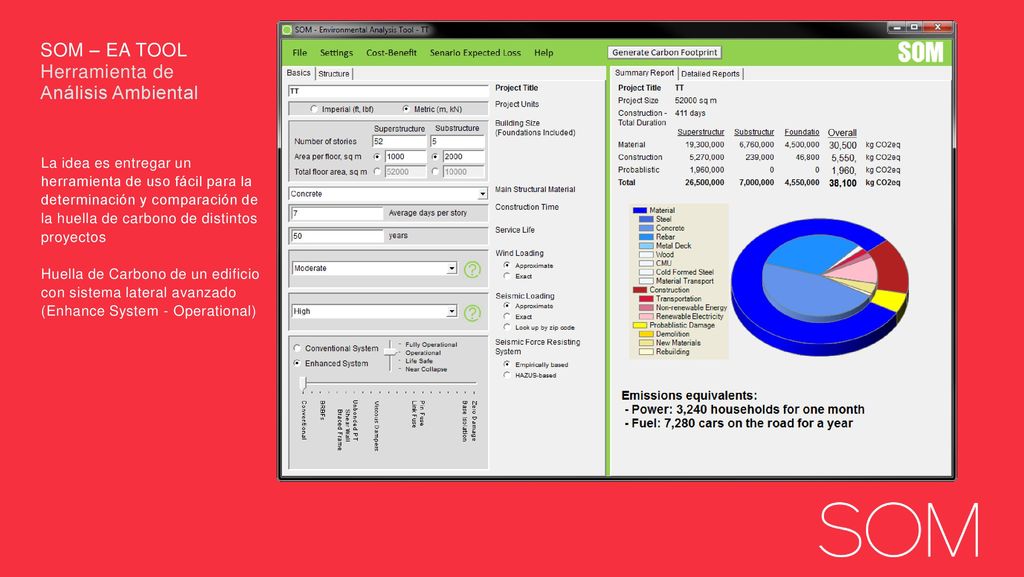This screenshot has width=1024, height=577.
Task: Choose the Empirically based option
Action: pyautogui.click(x=507, y=364)
